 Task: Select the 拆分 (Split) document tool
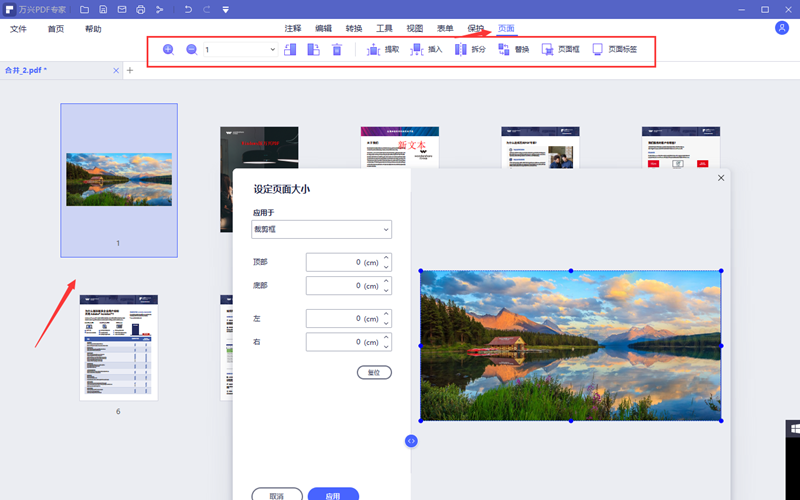pyautogui.click(x=469, y=49)
